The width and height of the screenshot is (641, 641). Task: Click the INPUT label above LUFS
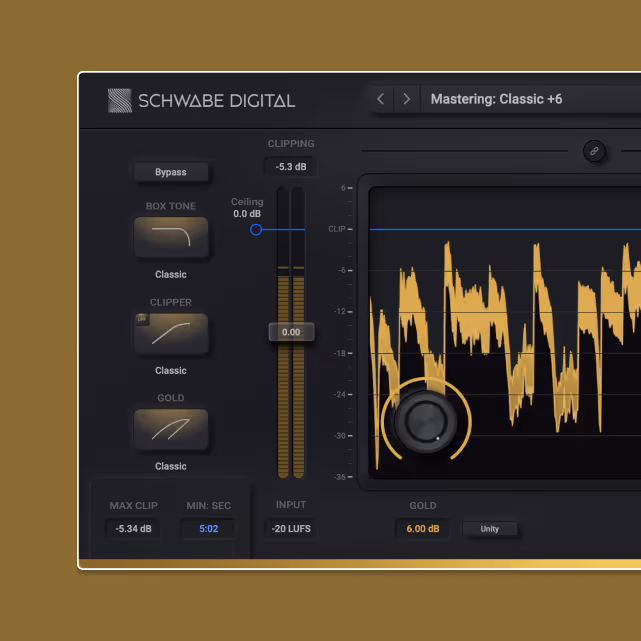point(291,505)
